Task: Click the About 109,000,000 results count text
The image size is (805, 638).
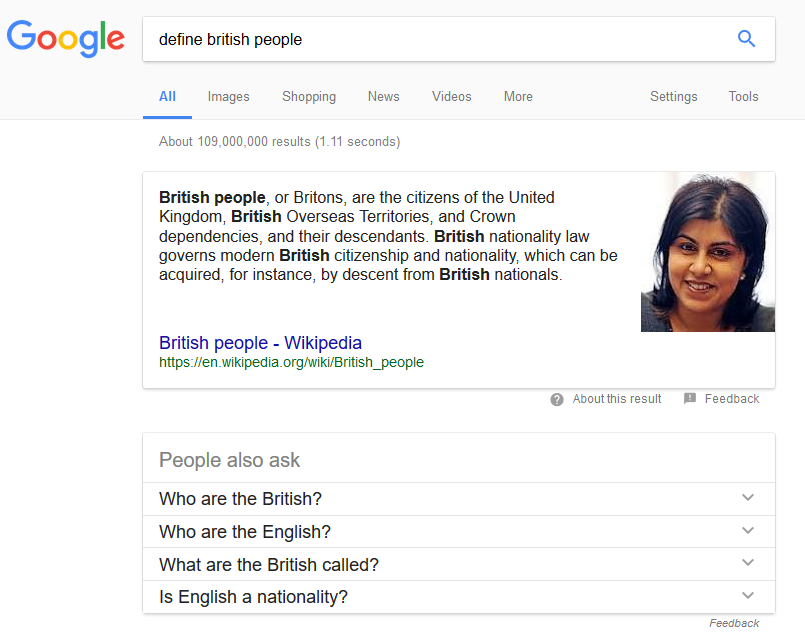Action: 279,142
